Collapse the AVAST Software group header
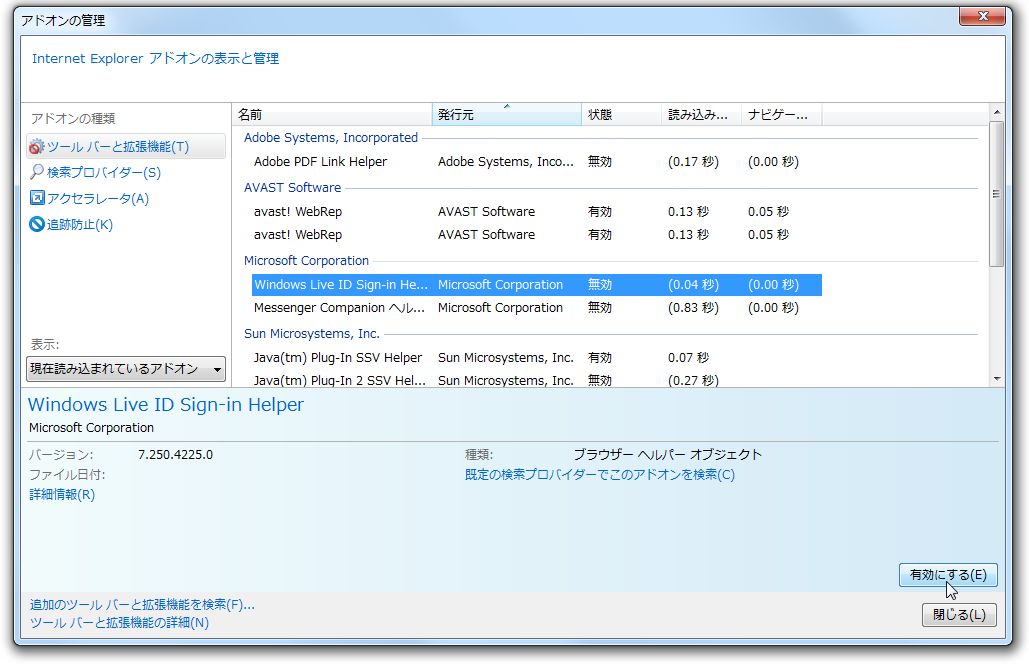 [292, 188]
